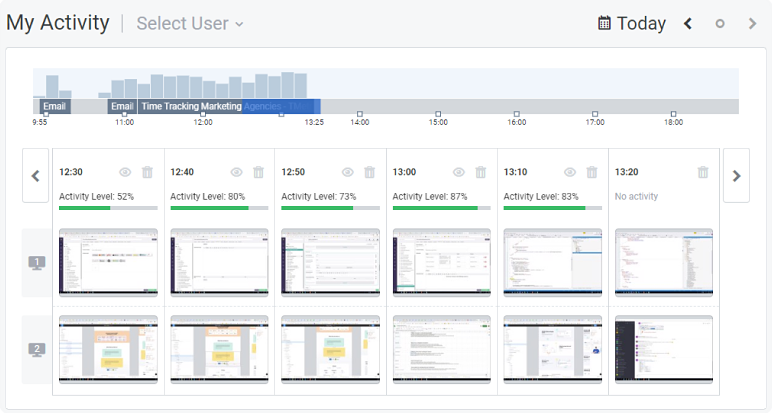
Task: Open the Select User dropdown
Action: point(190,23)
